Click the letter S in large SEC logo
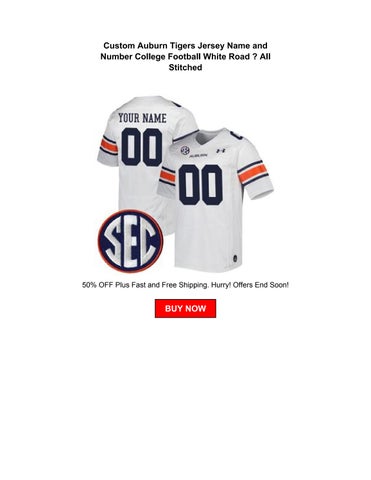This screenshot has height=480, width=371. (114, 241)
